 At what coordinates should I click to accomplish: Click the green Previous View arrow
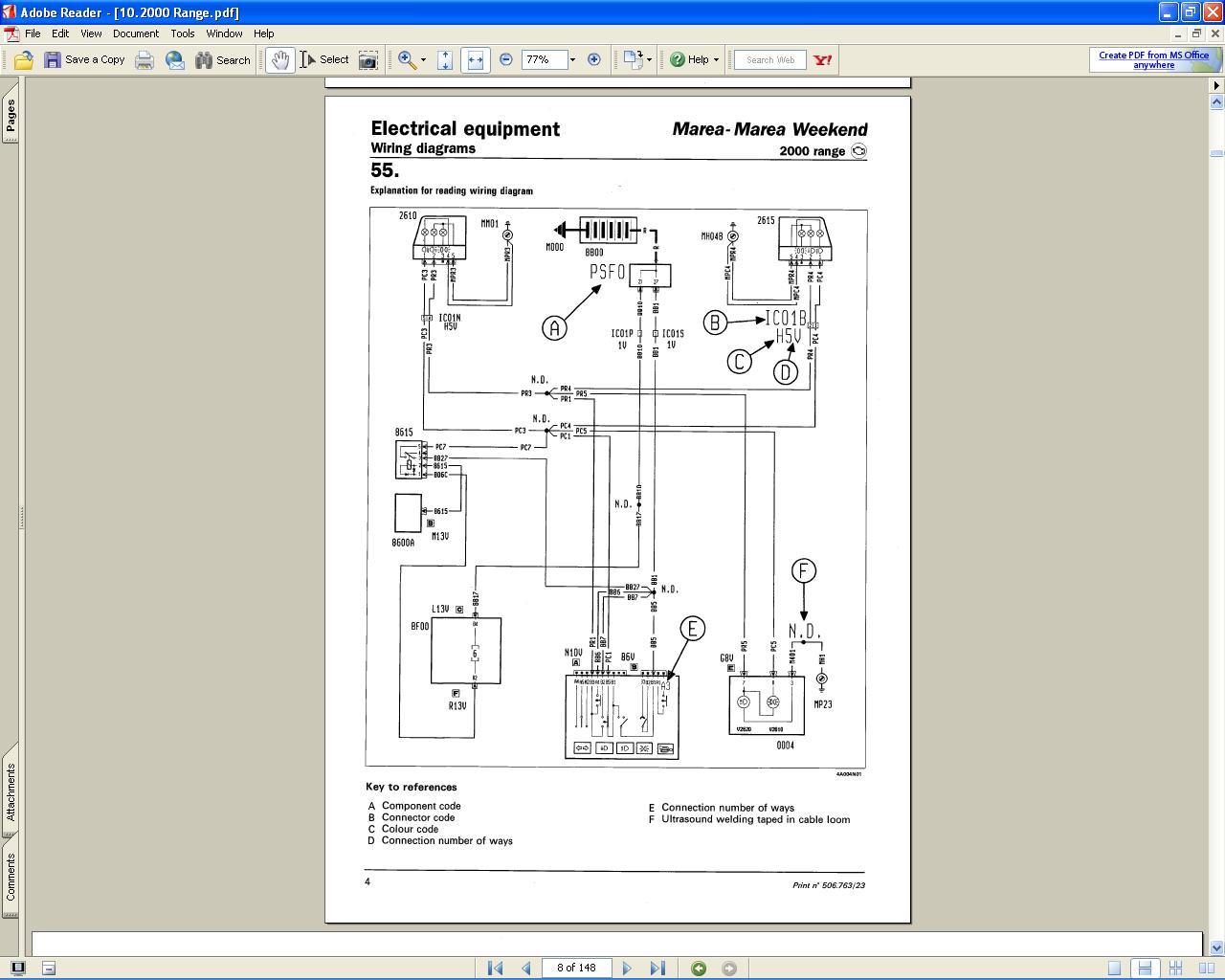(x=699, y=969)
